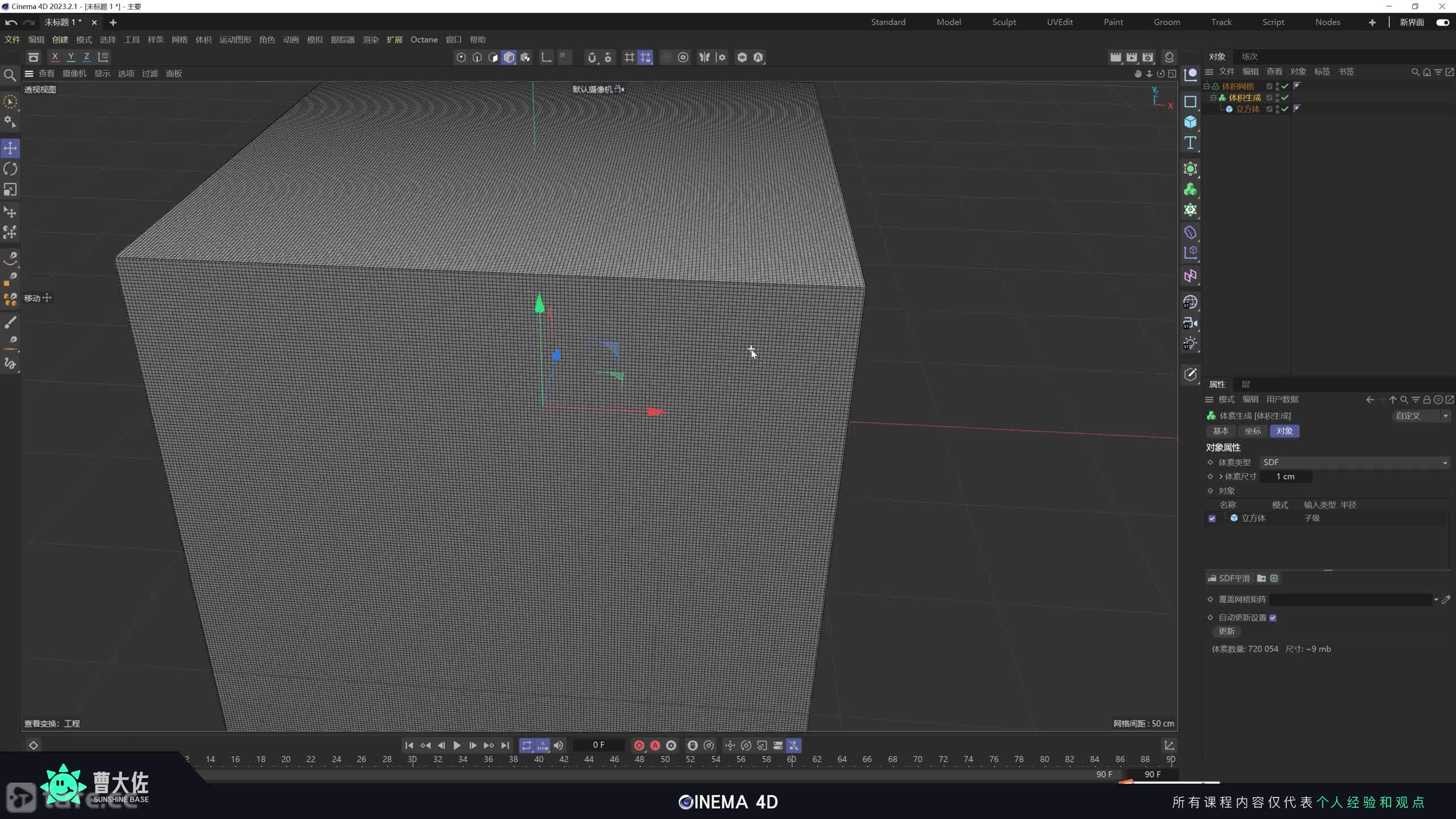1456x819 pixels.
Task: Click the Camera object icon
Action: pyautogui.click(x=1190, y=323)
